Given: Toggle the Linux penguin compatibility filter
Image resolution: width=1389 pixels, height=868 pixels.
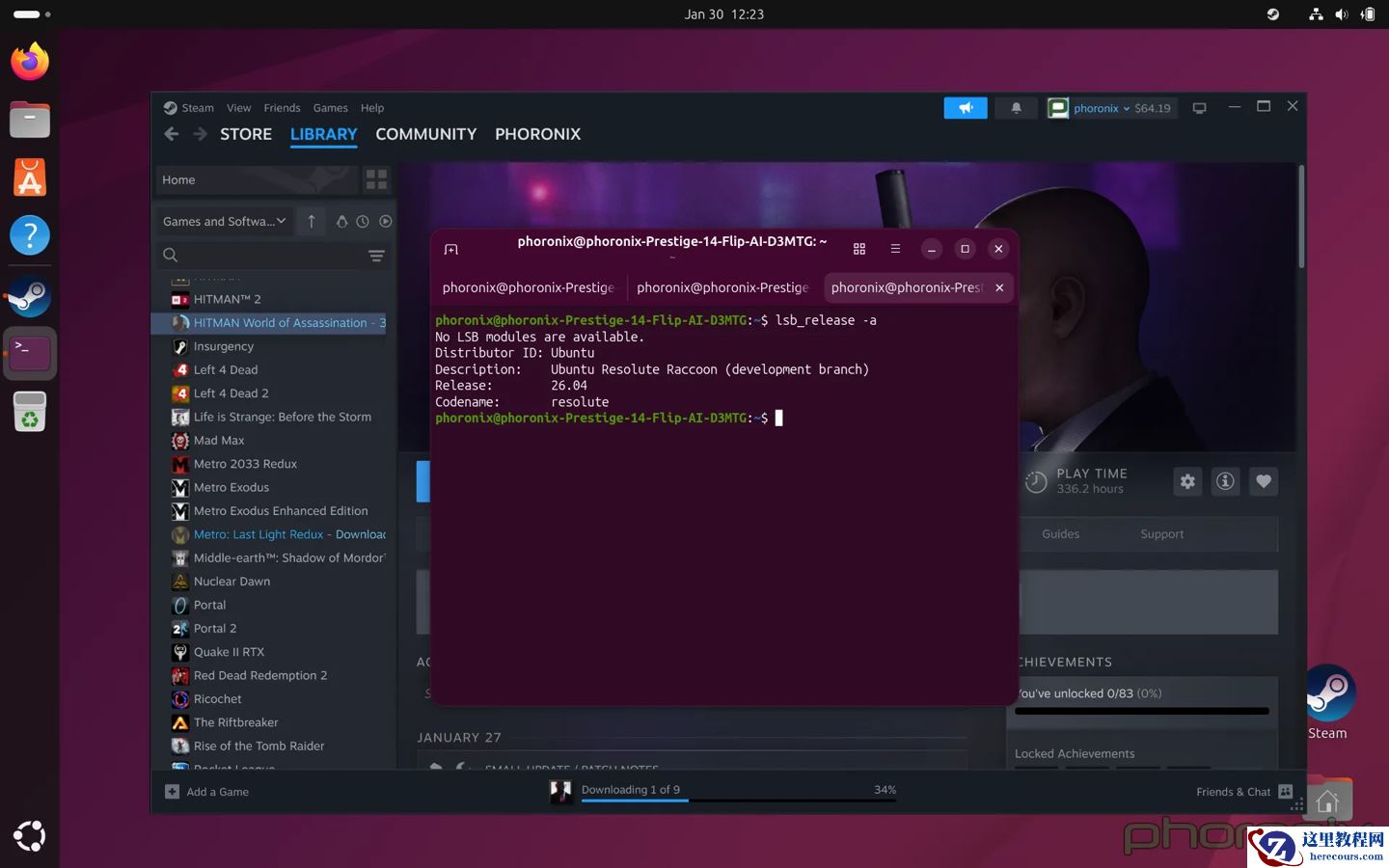Looking at the screenshot, I should [341, 222].
